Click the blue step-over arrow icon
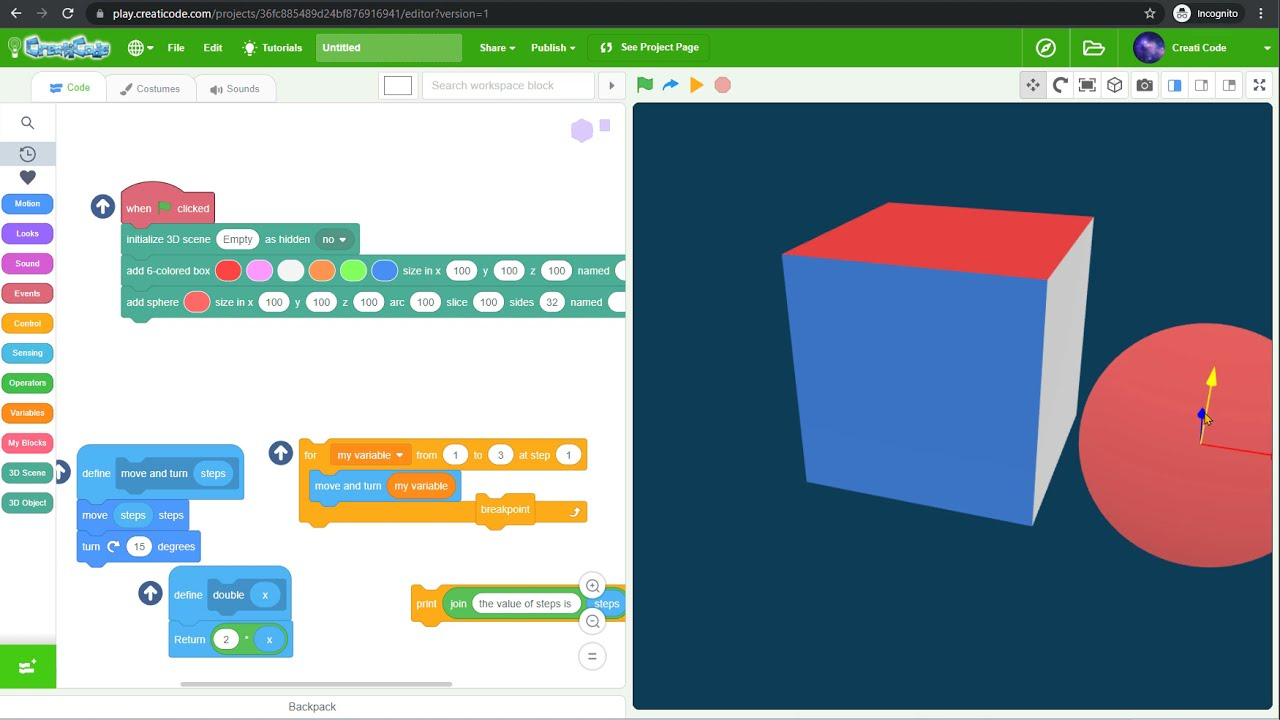The height and width of the screenshot is (720, 1280). (x=671, y=85)
